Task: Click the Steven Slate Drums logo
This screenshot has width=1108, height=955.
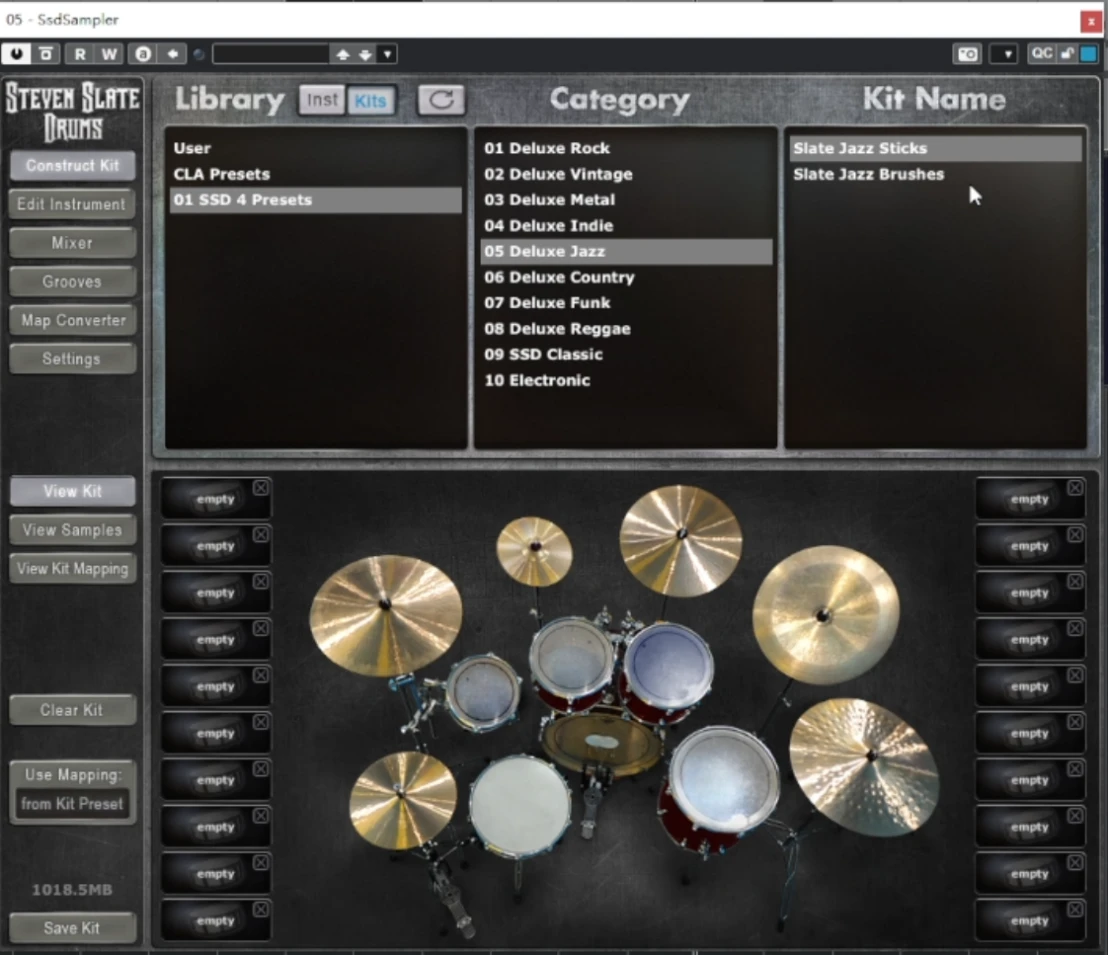Action: point(72,112)
